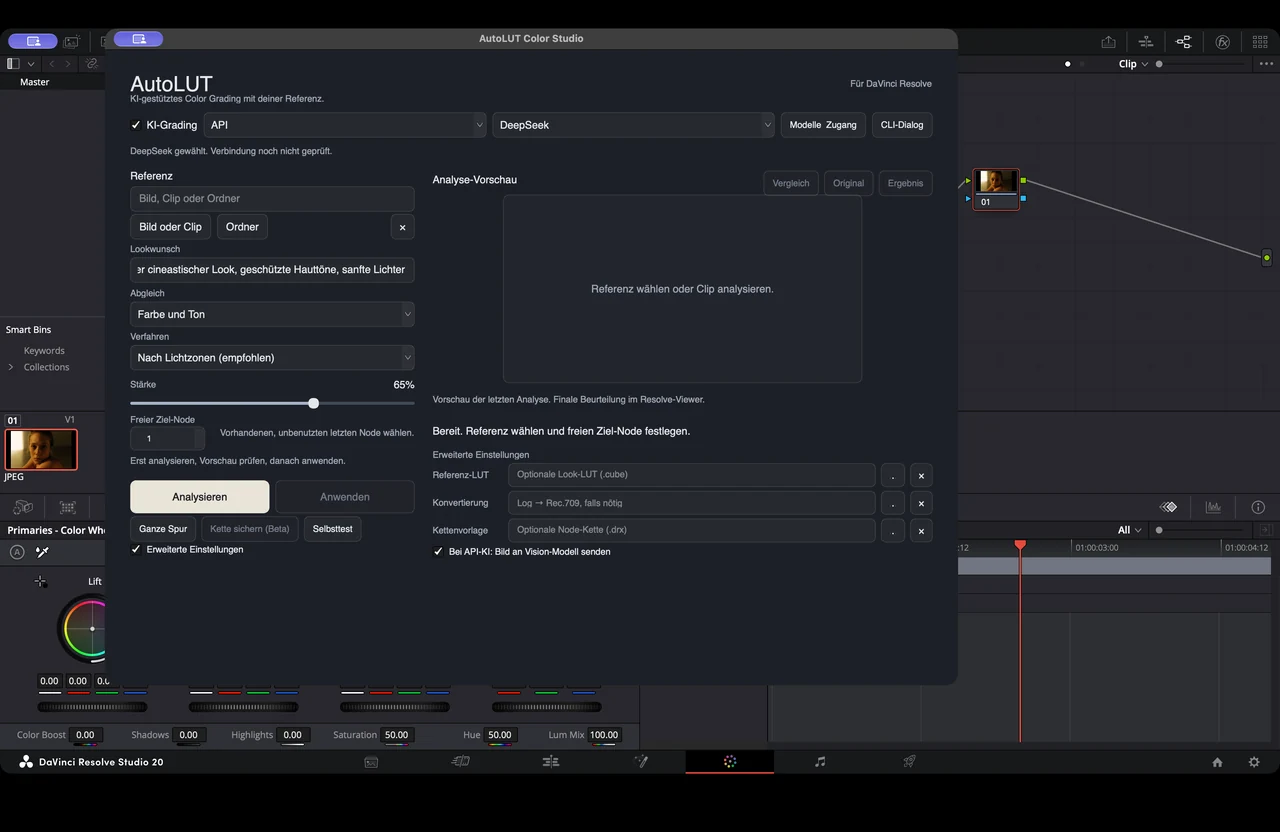The width and height of the screenshot is (1280, 832).
Task: Clear the Referenz field with x button
Action: (x=402, y=227)
